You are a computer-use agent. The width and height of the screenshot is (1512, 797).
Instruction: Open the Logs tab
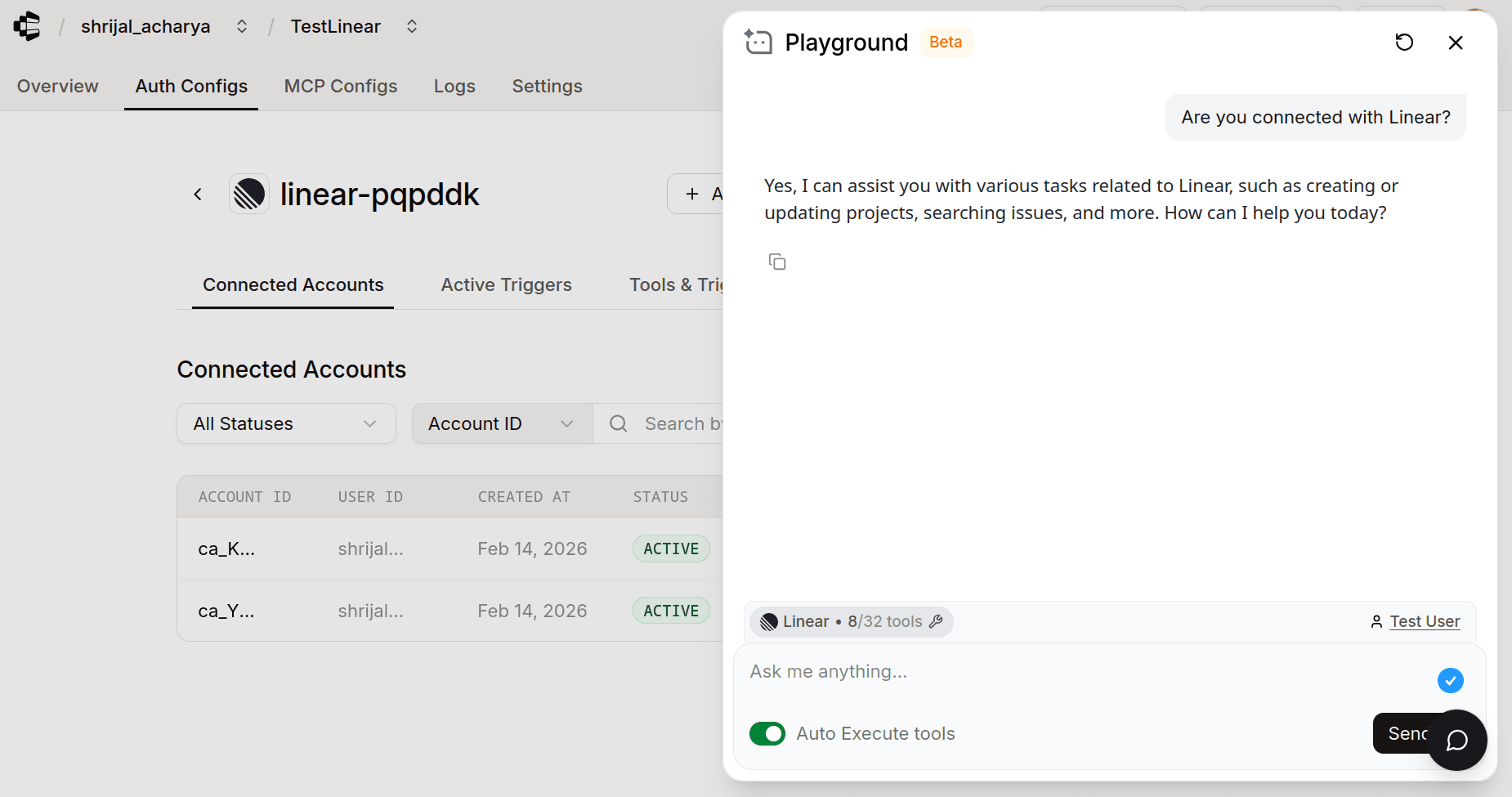[454, 86]
